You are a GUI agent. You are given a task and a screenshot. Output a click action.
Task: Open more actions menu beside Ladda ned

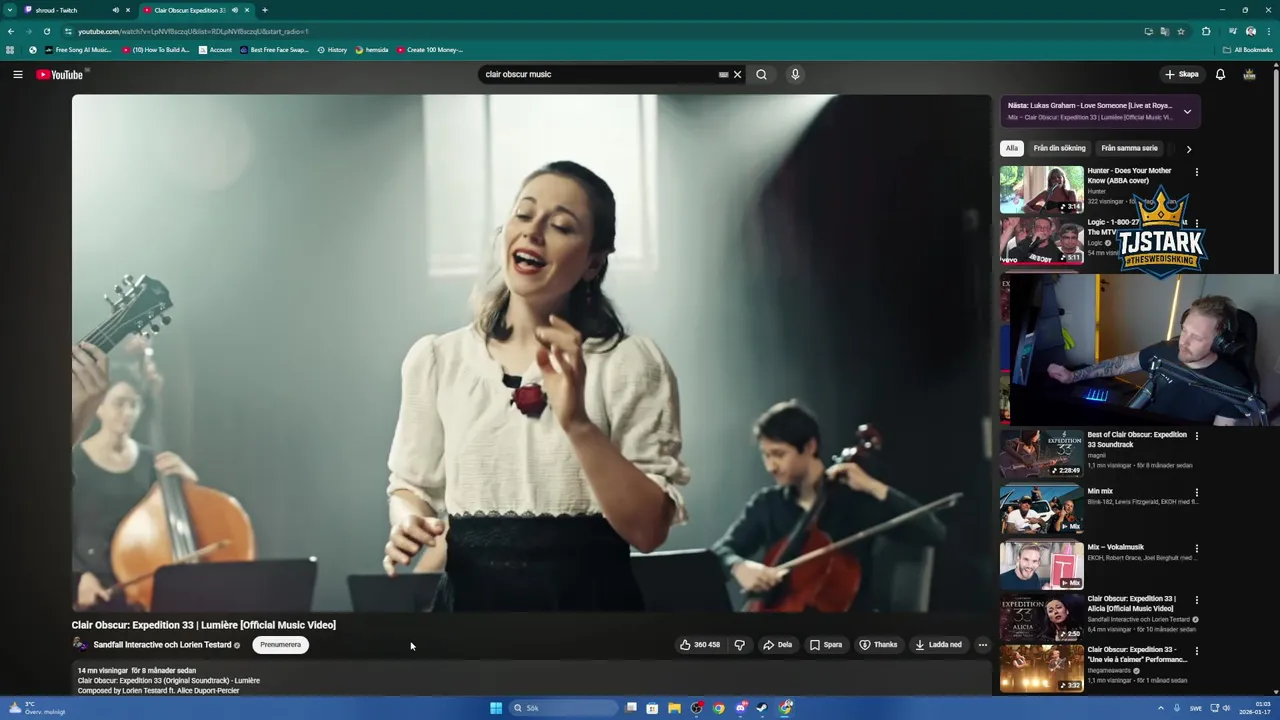[982, 645]
